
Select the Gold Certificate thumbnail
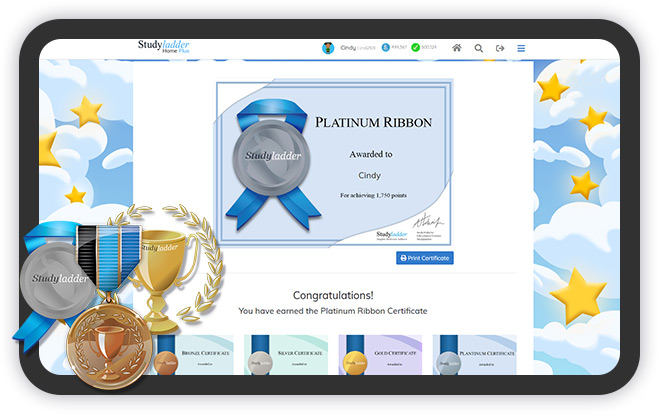click(380, 355)
